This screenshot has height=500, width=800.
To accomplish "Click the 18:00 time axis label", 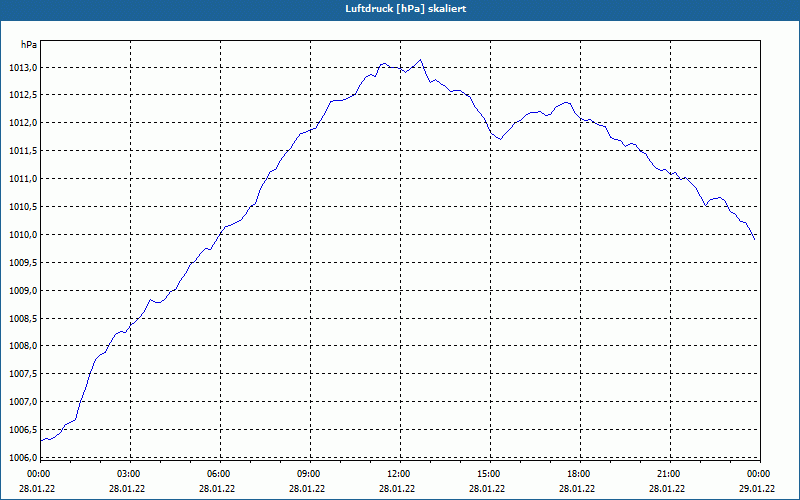I will [x=579, y=474].
